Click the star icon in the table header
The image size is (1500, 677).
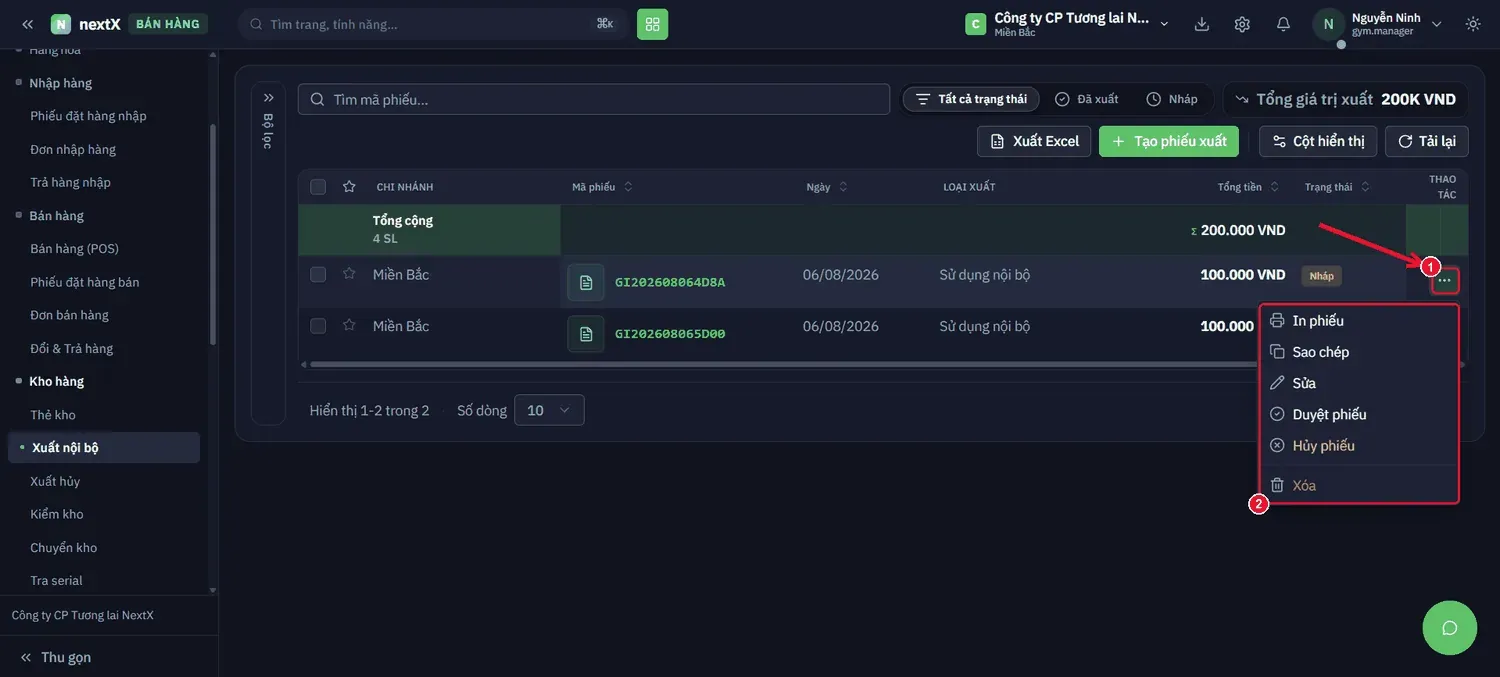(x=349, y=187)
